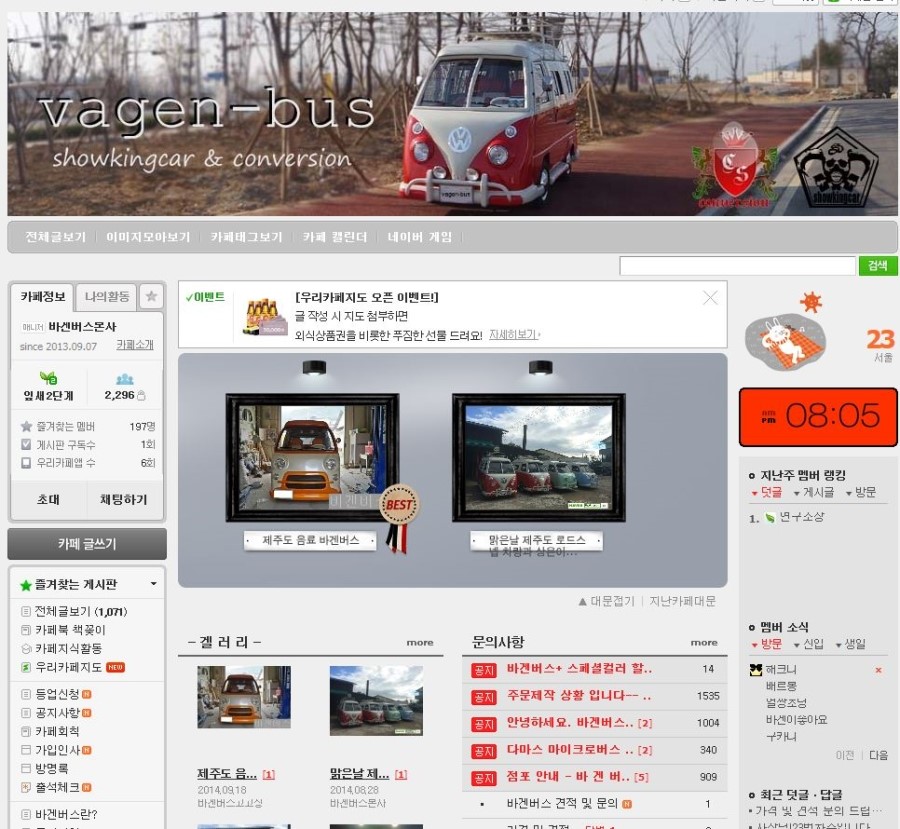Open post 바겐버스 견적 및 문의
Viewport: 900px width, 829px height.
coord(562,804)
